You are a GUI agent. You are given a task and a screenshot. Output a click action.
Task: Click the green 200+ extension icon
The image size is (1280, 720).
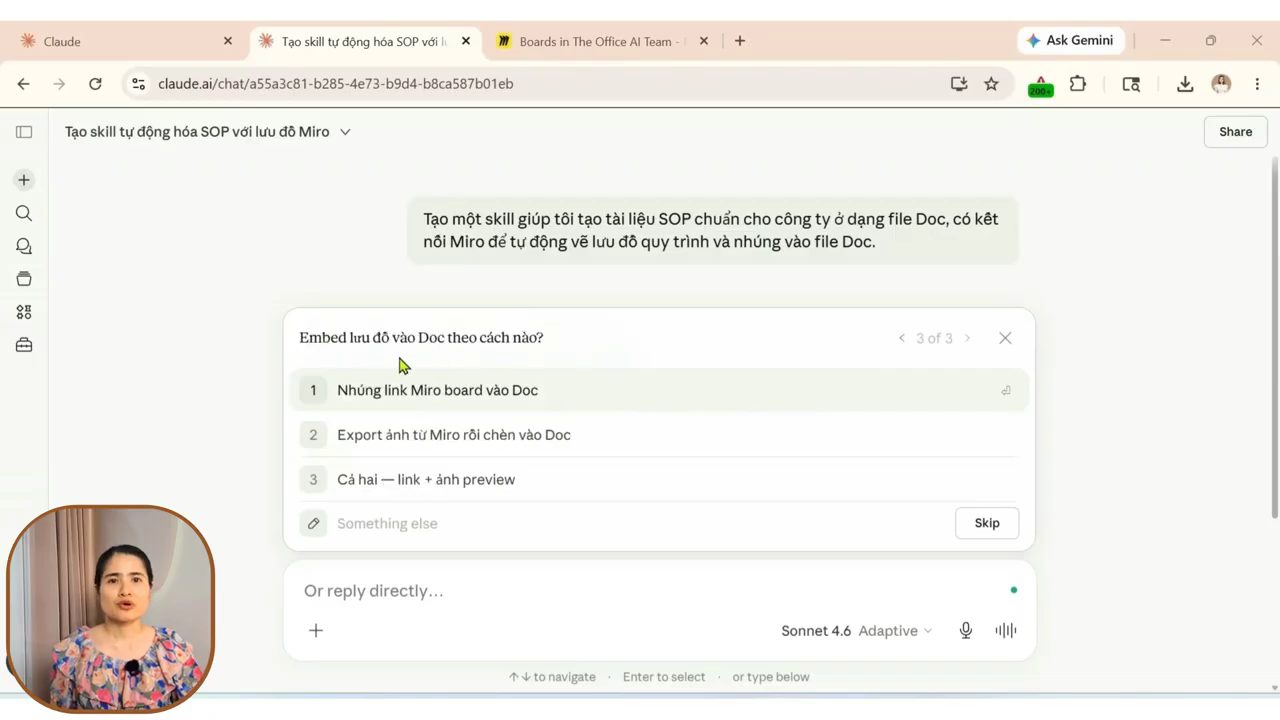tap(1040, 85)
